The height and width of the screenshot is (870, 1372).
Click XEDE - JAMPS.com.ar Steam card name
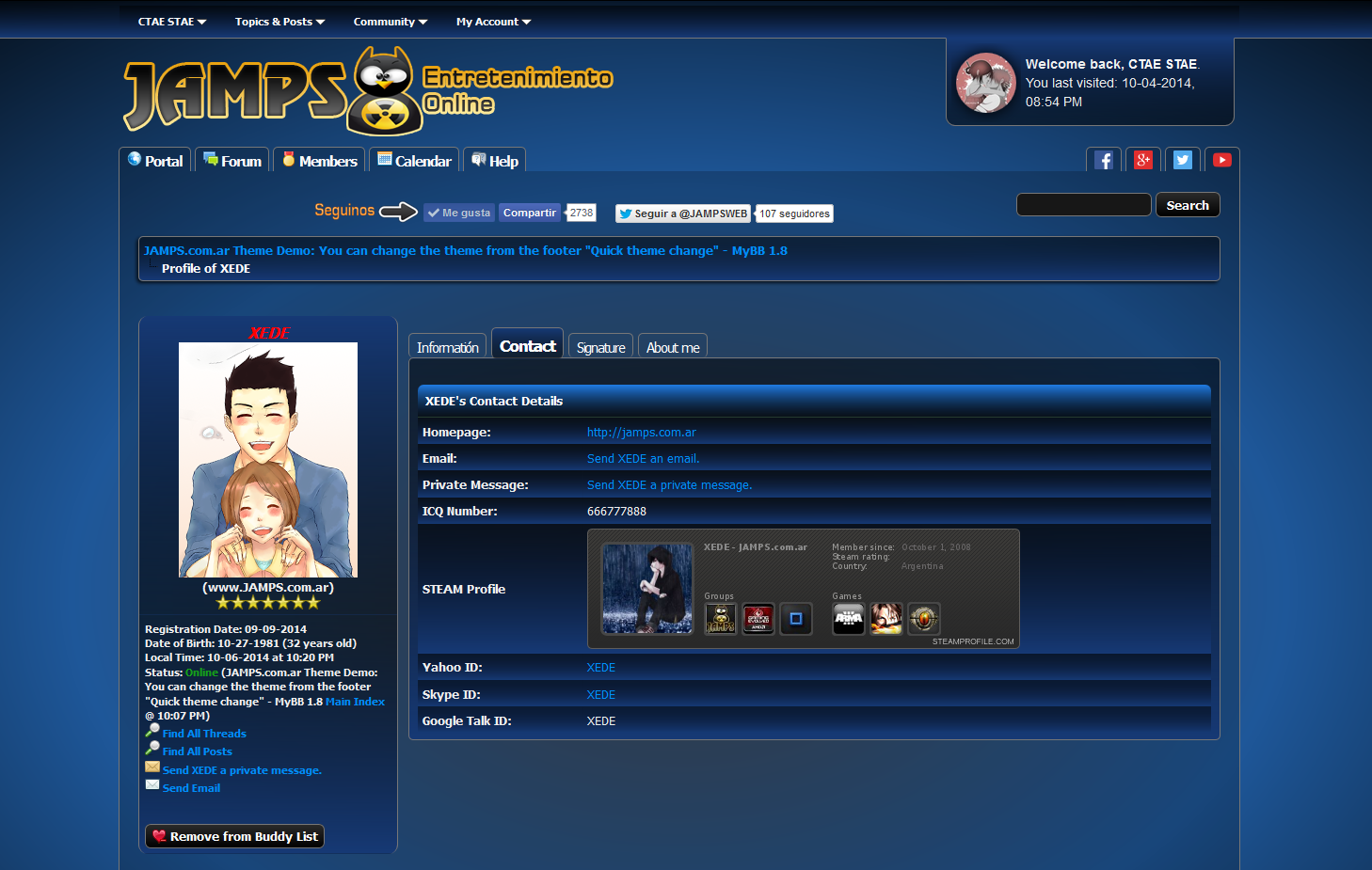(x=756, y=547)
